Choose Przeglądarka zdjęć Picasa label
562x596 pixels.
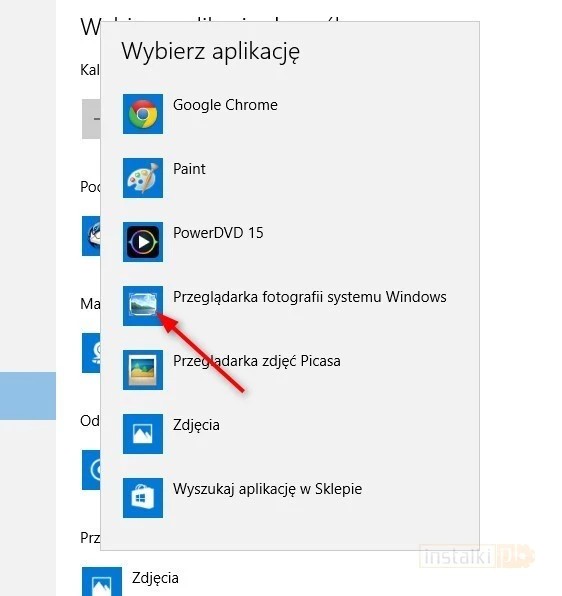[257, 361]
